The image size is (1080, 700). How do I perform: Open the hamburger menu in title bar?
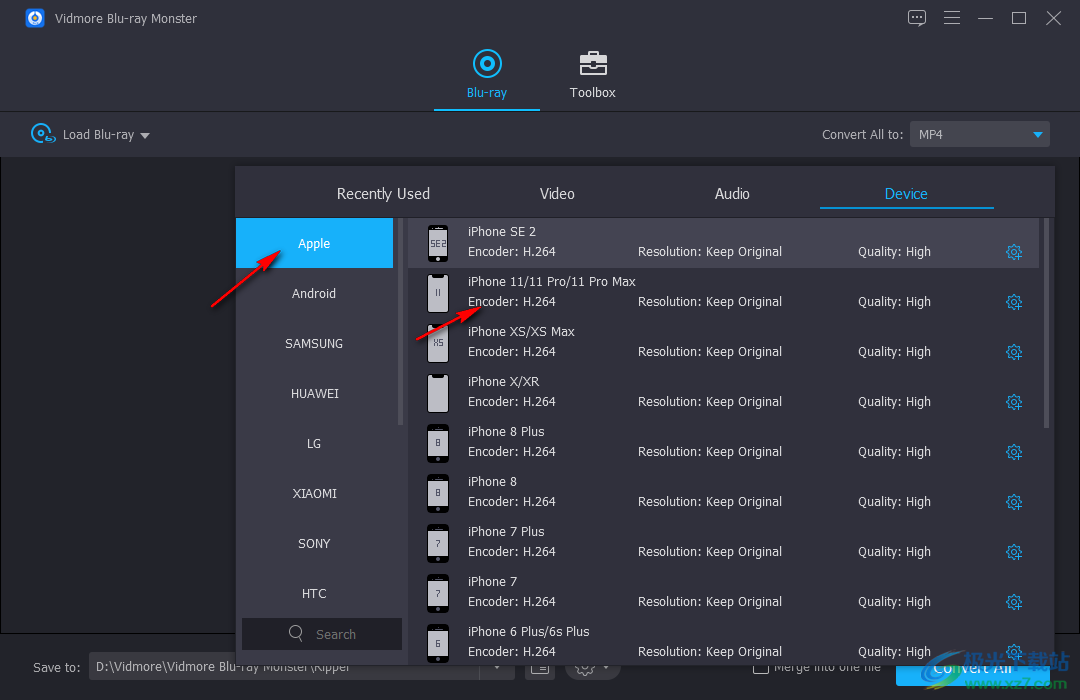point(952,18)
